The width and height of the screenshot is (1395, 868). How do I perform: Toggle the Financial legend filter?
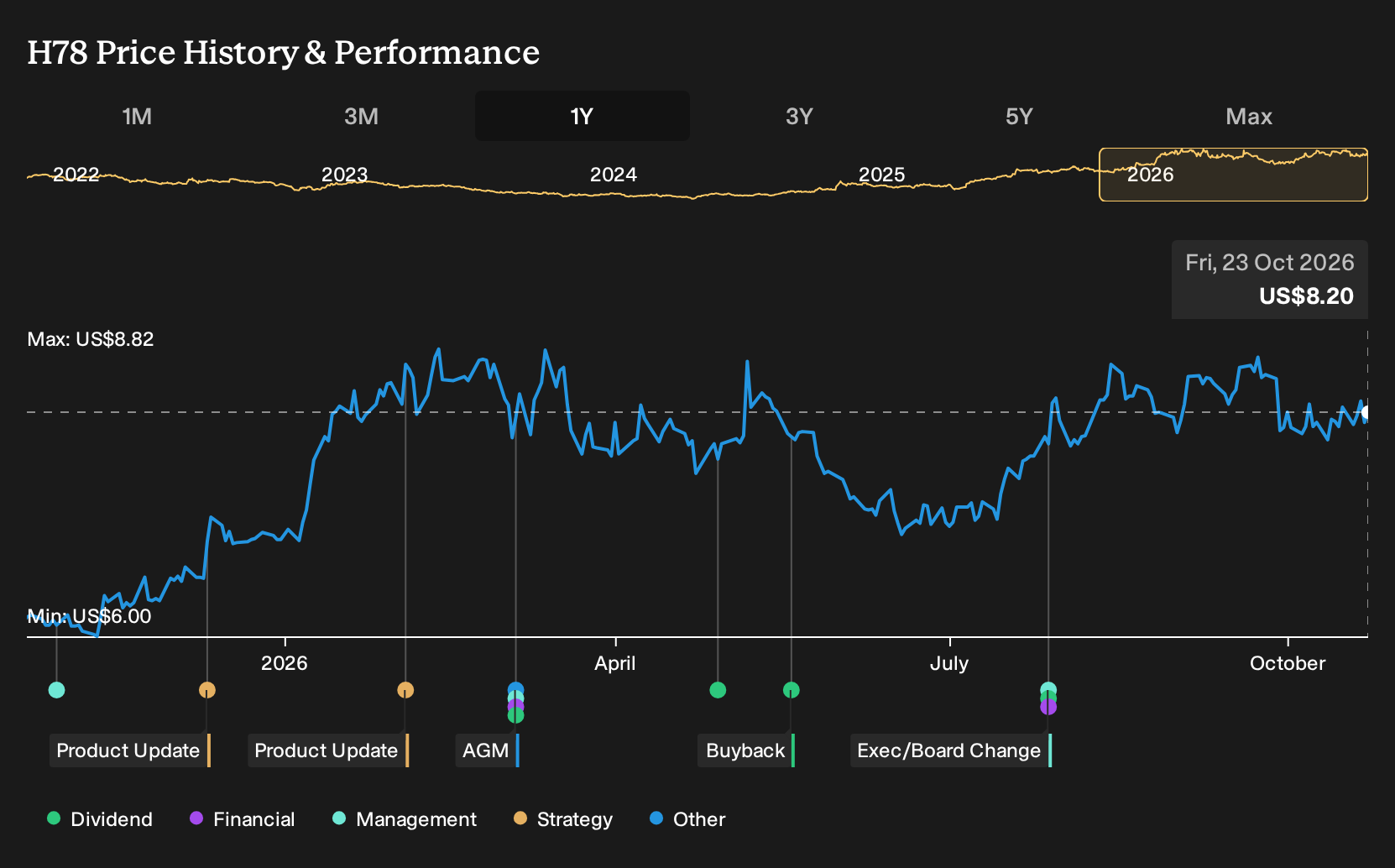point(242,818)
